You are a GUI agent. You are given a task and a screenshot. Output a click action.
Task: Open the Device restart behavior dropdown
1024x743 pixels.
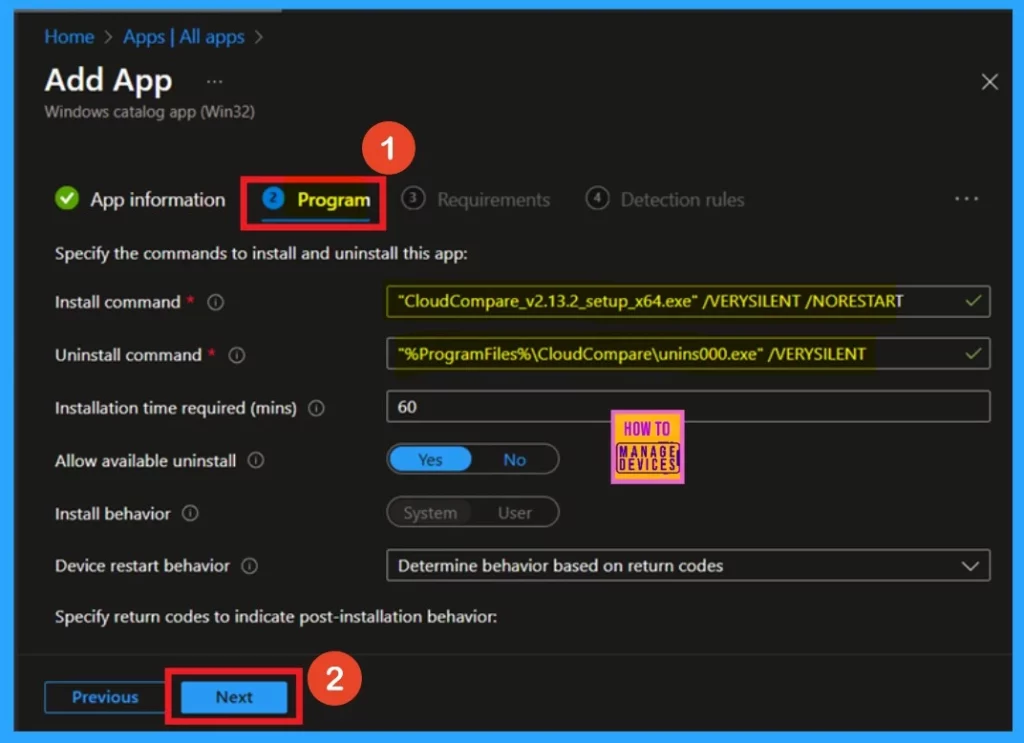click(688, 565)
